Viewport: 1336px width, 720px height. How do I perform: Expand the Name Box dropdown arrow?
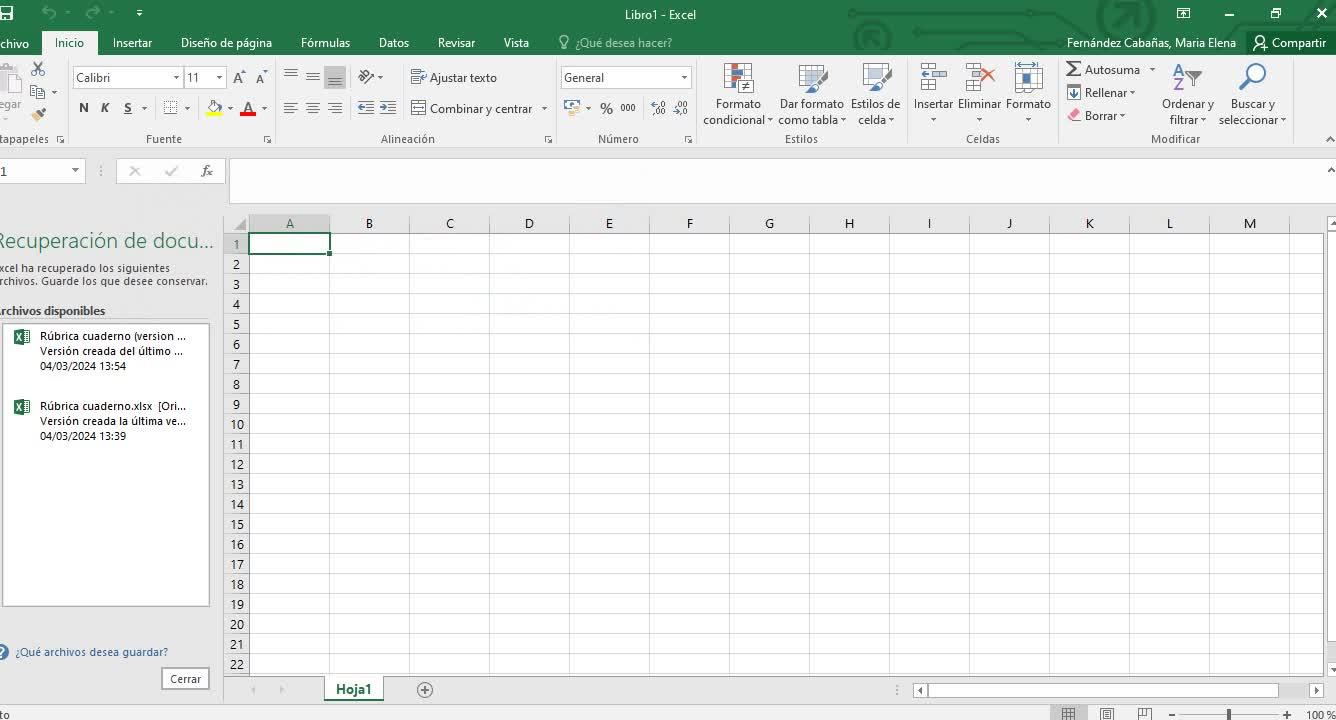point(75,171)
